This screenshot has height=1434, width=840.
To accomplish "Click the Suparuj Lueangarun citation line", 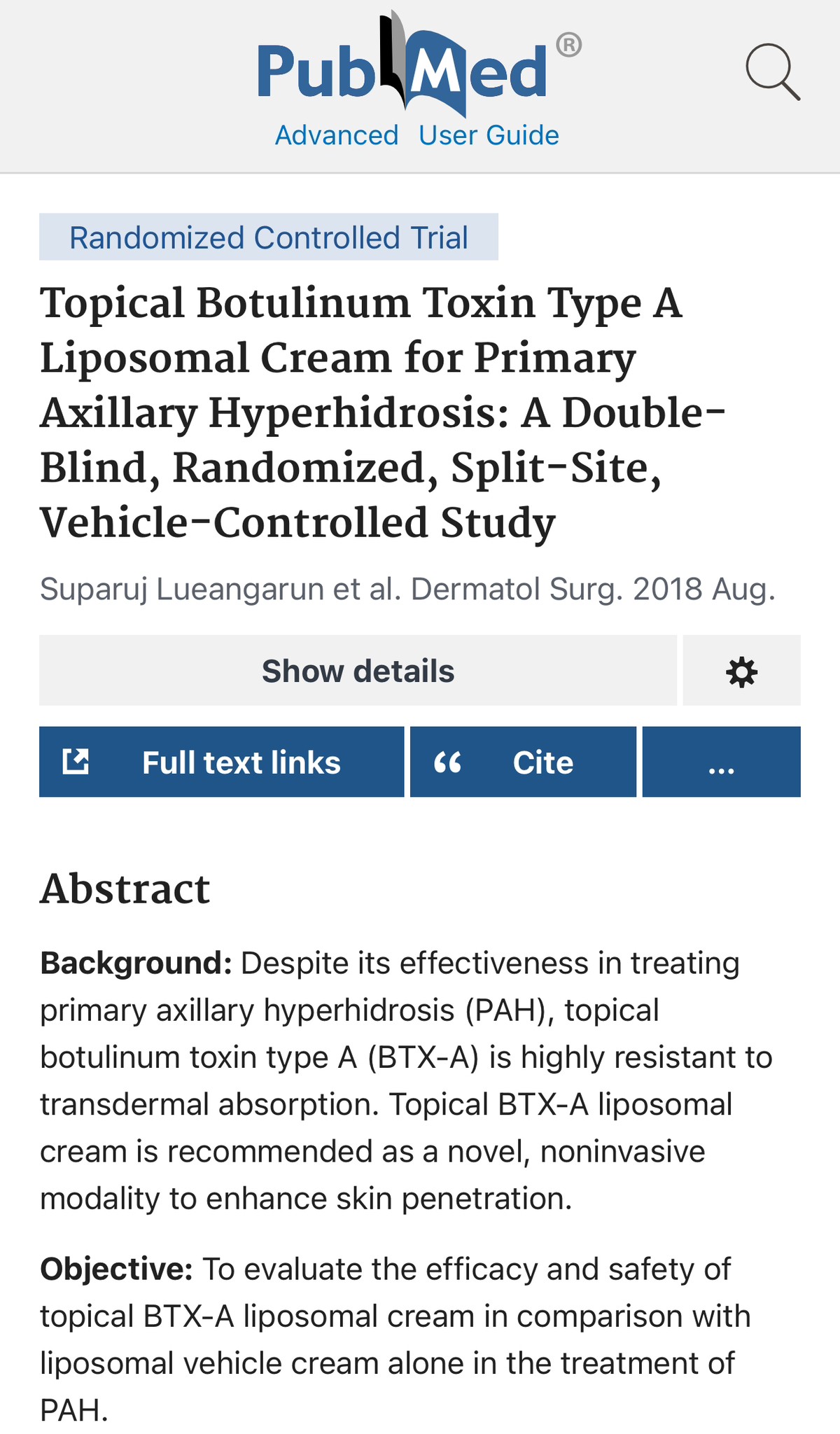I will click(407, 590).
